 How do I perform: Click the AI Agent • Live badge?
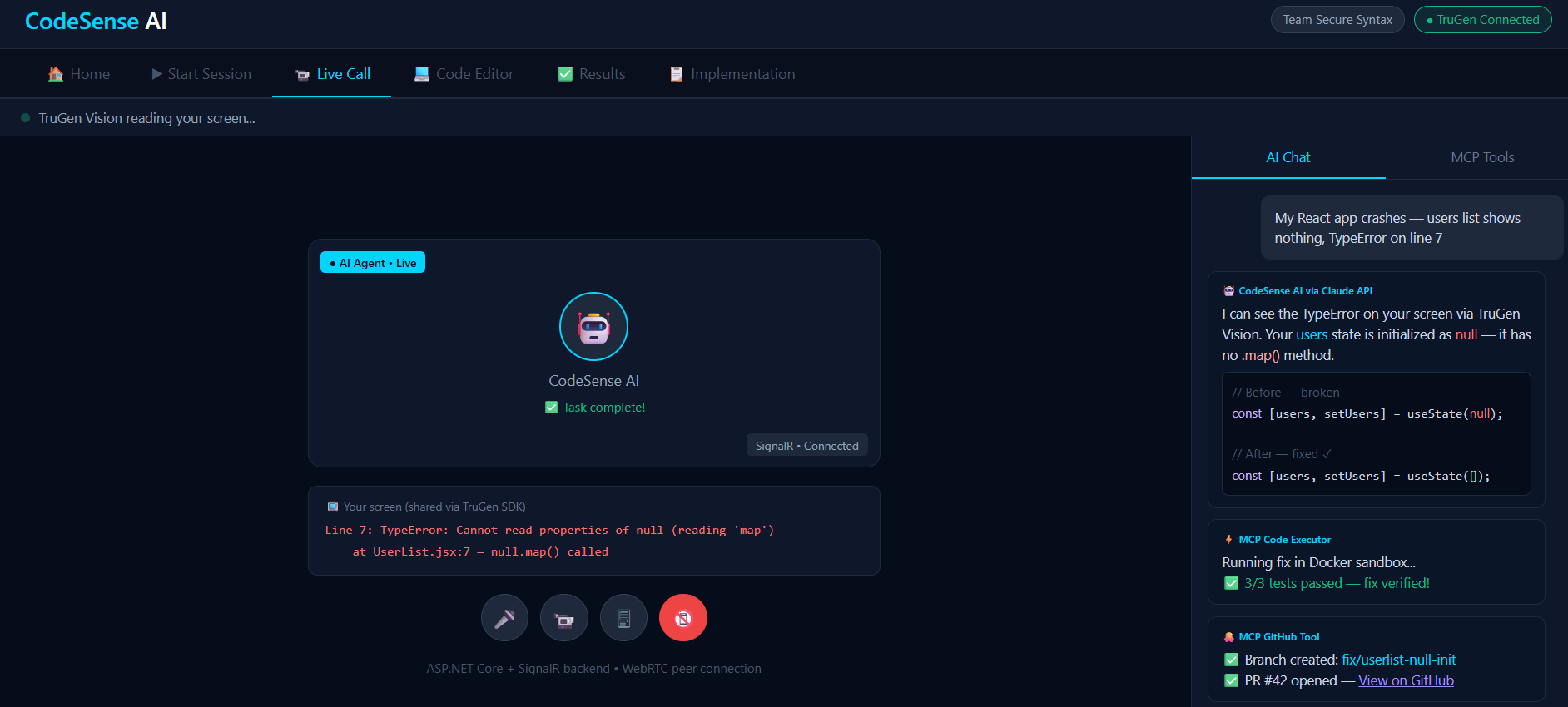coord(373,263)
